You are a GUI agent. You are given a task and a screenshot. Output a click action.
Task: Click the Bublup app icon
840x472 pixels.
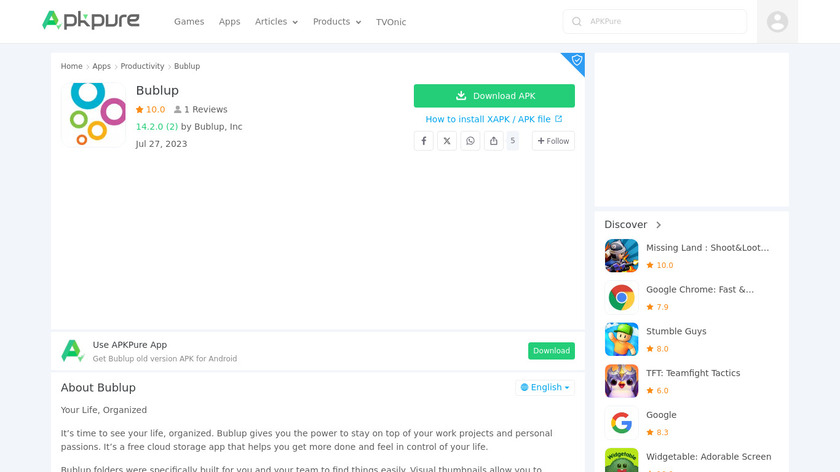pos(94,115)
